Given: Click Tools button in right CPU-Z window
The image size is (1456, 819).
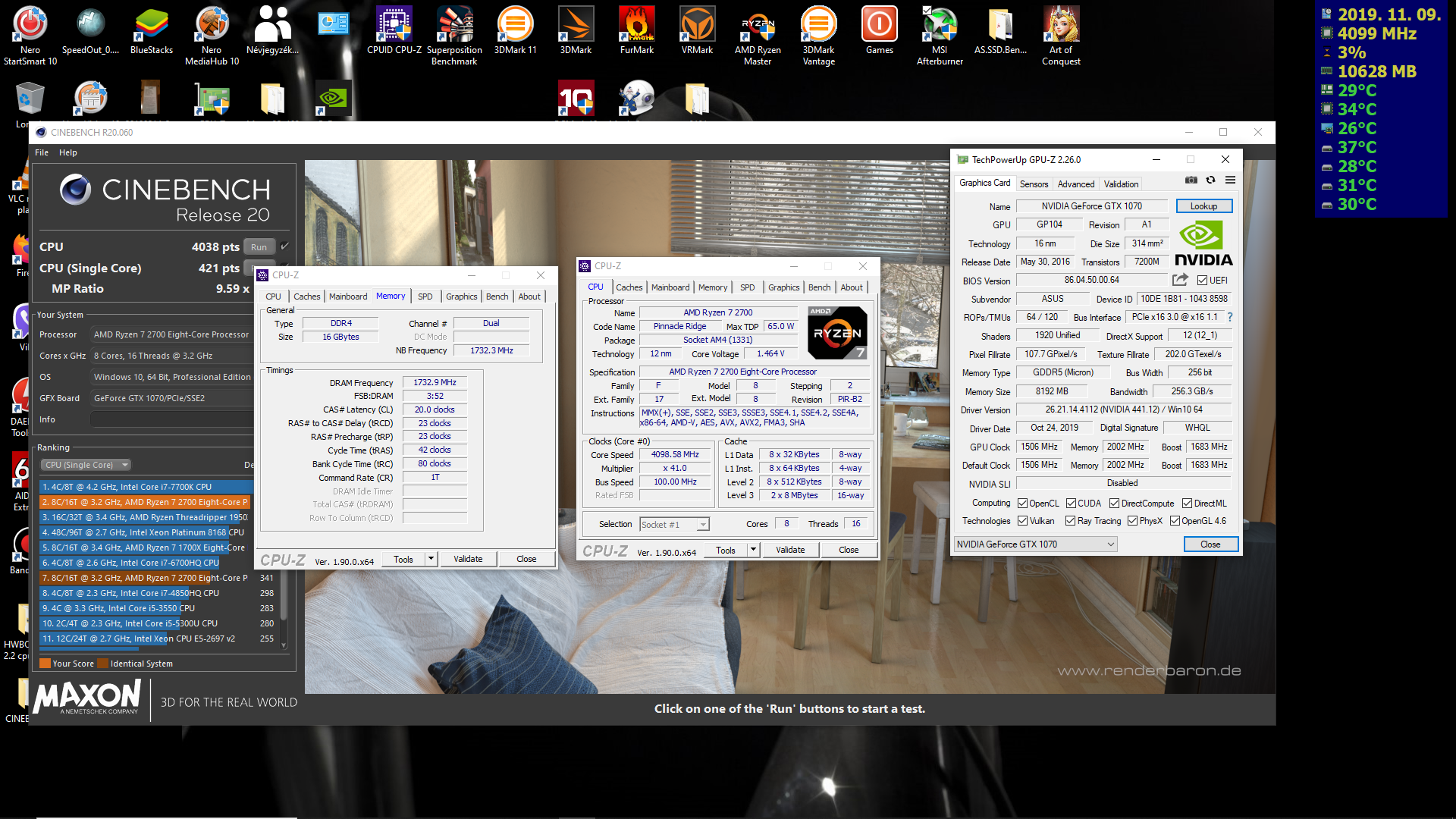Looking at the screenshot, I should [726, 550].
